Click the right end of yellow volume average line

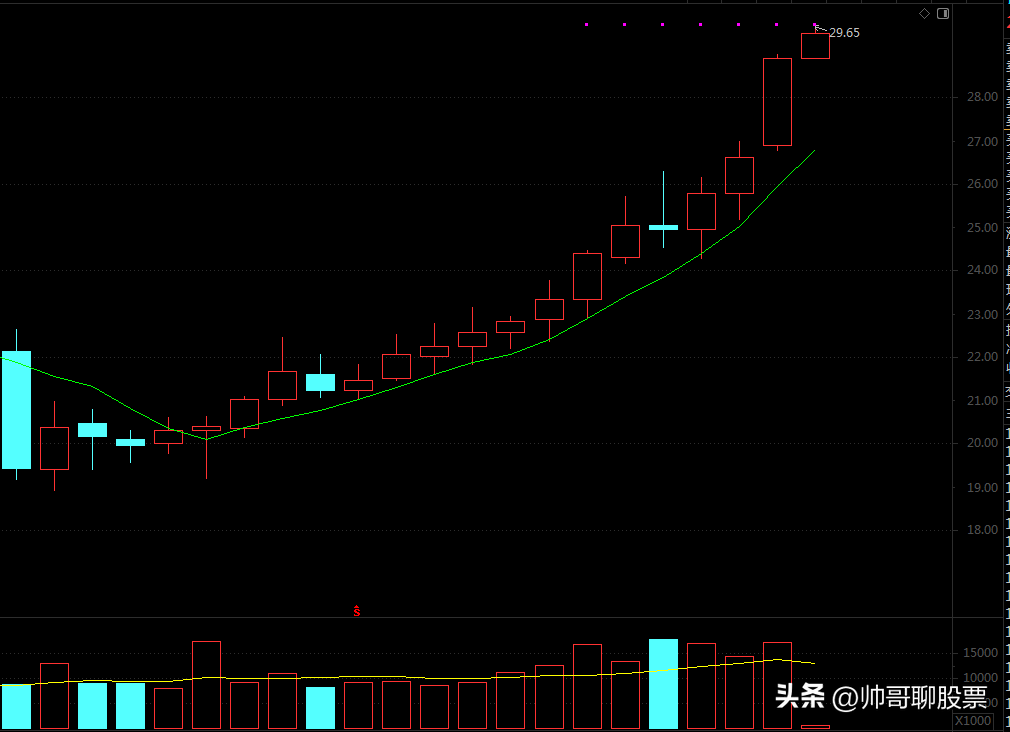813,663
